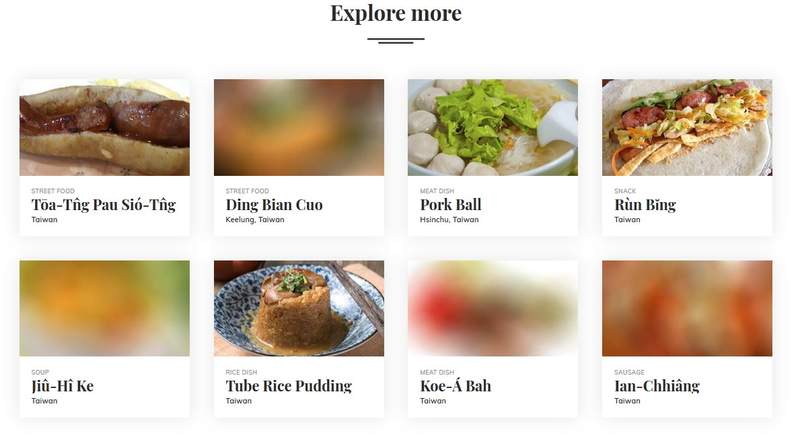Select the Hsinchu, Taiwan location label
This screenshot has height=435, width=800.
[x=449, y=220]
